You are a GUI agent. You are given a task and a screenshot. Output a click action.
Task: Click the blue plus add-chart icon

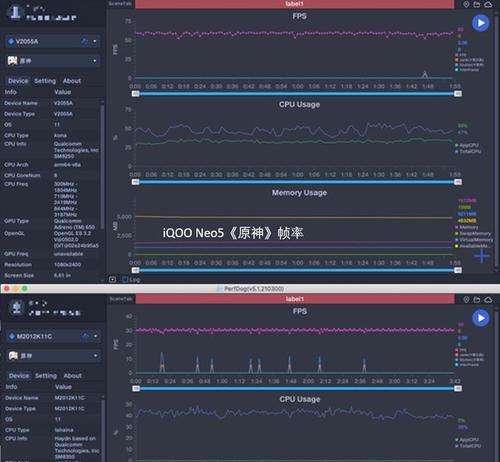[x=481, y=256]
